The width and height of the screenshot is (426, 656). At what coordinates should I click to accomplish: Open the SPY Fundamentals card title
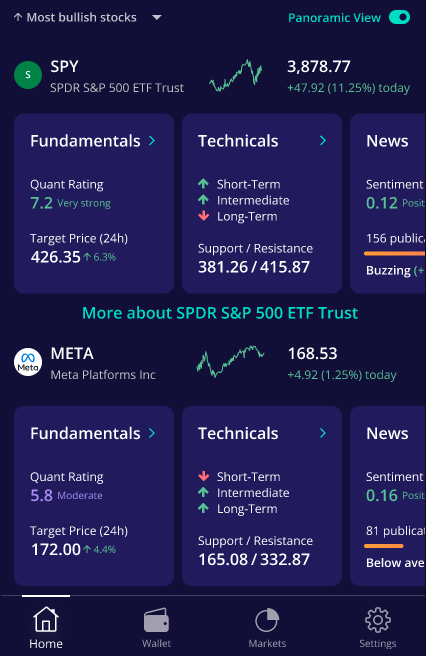[x=85, y=141]
